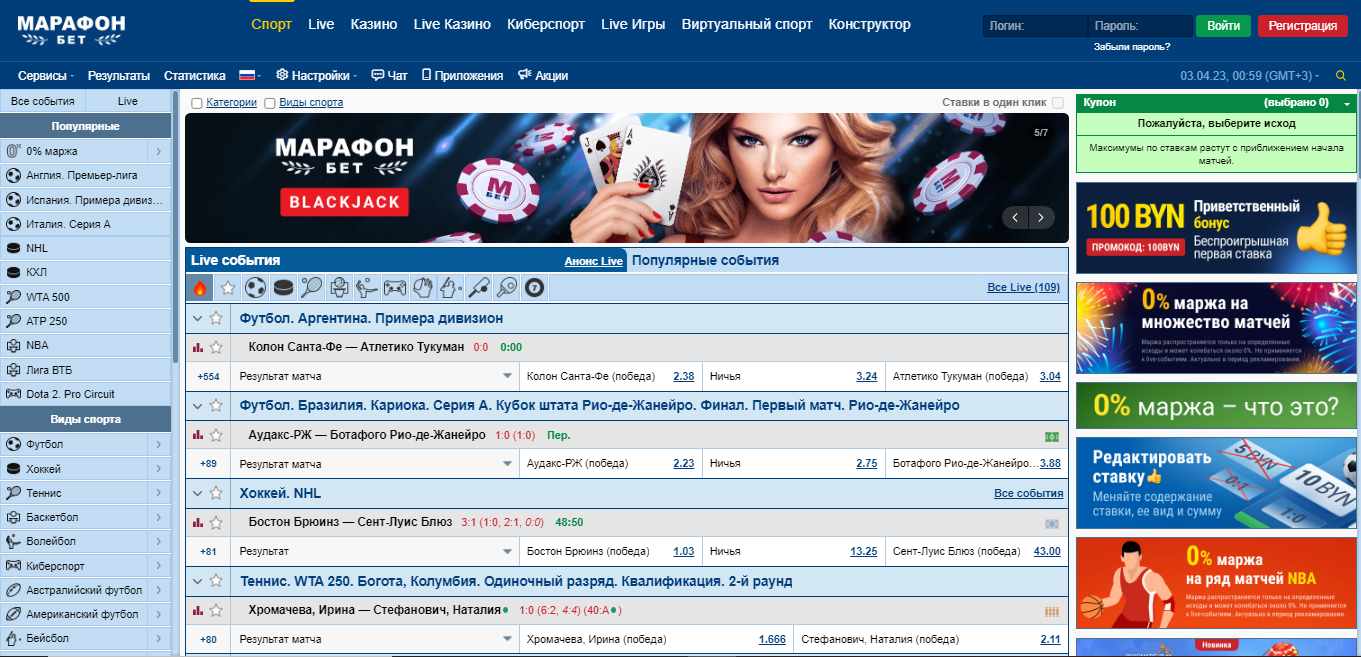
Task: Open favorites star filter in live events bar
Action: pyautogui.click(x=228, y=288)
